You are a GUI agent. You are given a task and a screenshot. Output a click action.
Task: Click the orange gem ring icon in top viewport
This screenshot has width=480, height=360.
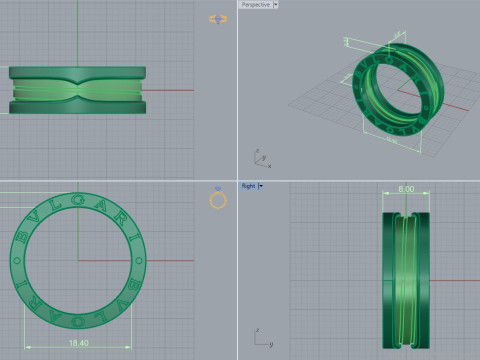[218, 19]
